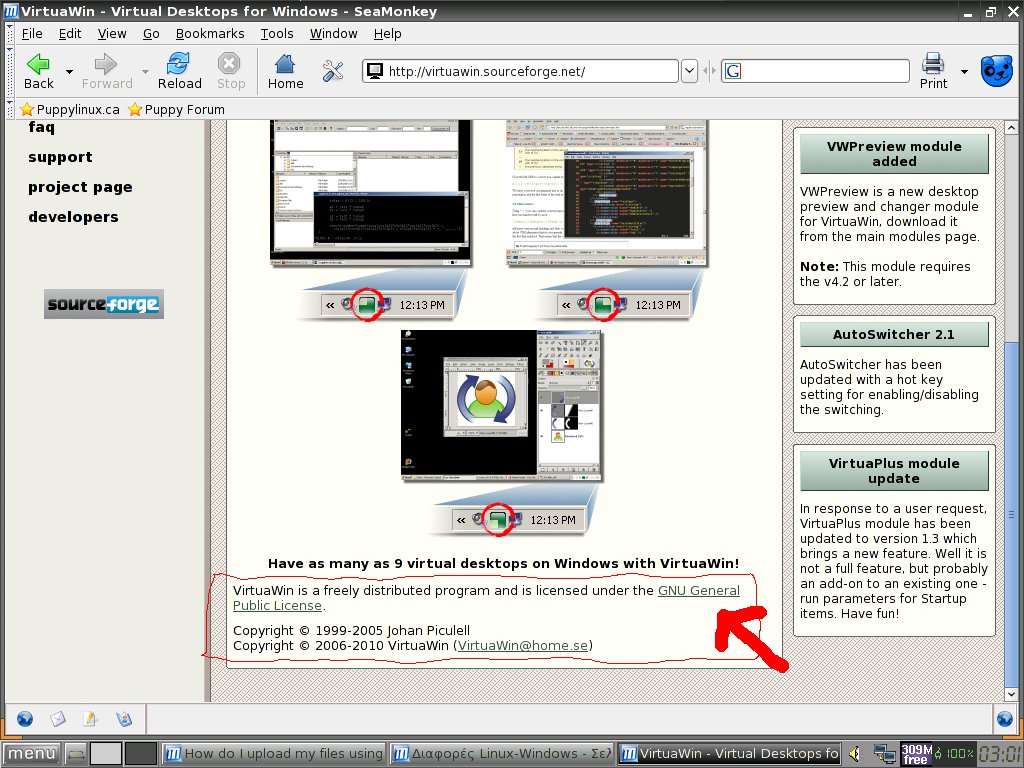Click VWPreview module added heading
The width and height of the screenshot is (1024, 768).
point(894,154)
